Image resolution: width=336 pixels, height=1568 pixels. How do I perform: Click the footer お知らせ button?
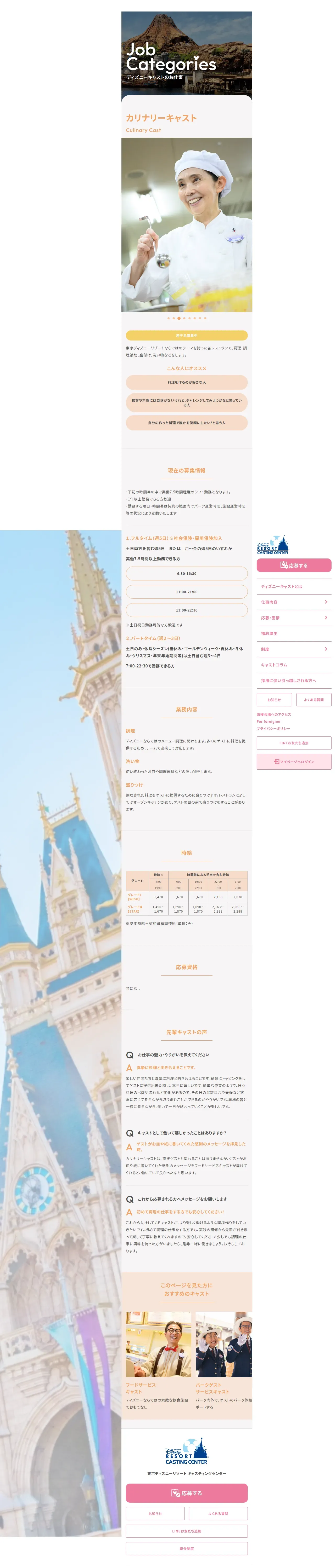click(x=155, y=1514)
